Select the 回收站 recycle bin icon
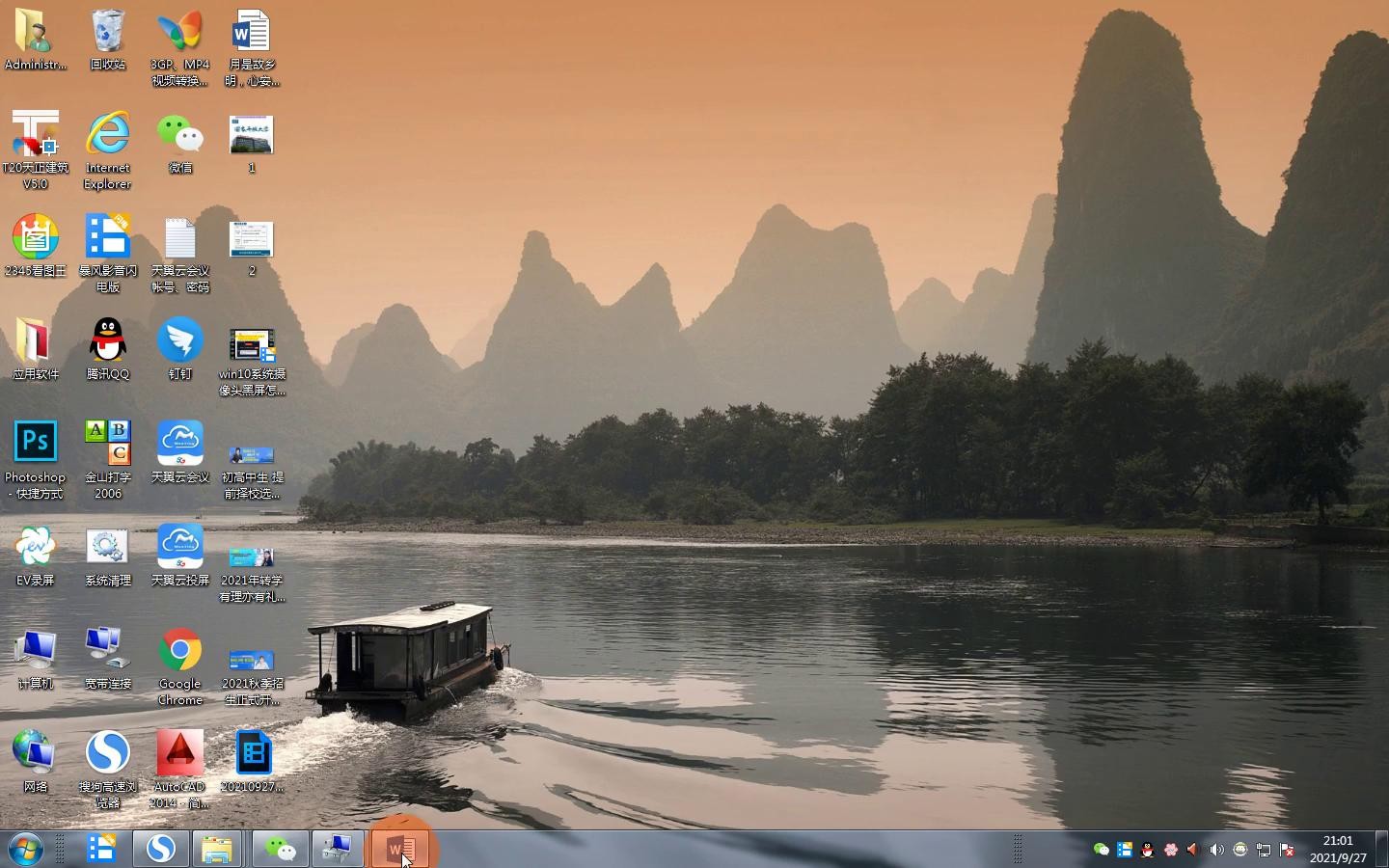The height and width of the screenshot is (868, 1389). tap(108, 32)
